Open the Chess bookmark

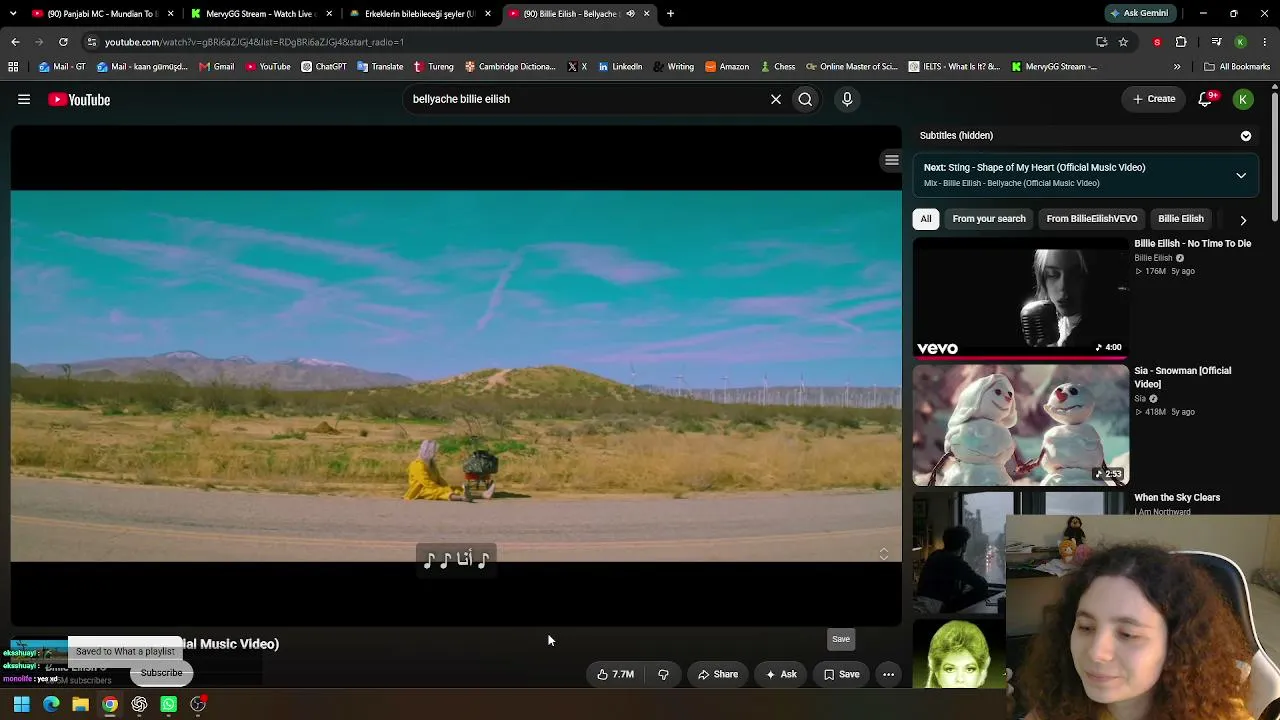(x=777, y=67)
